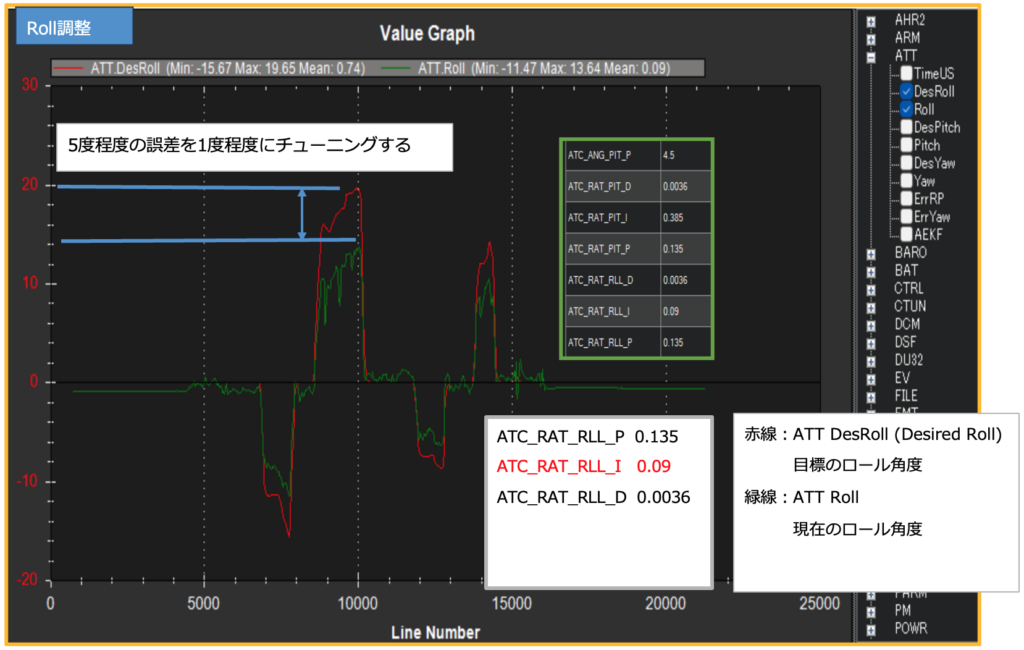Expand the DU32 tree node

[871, 361]
